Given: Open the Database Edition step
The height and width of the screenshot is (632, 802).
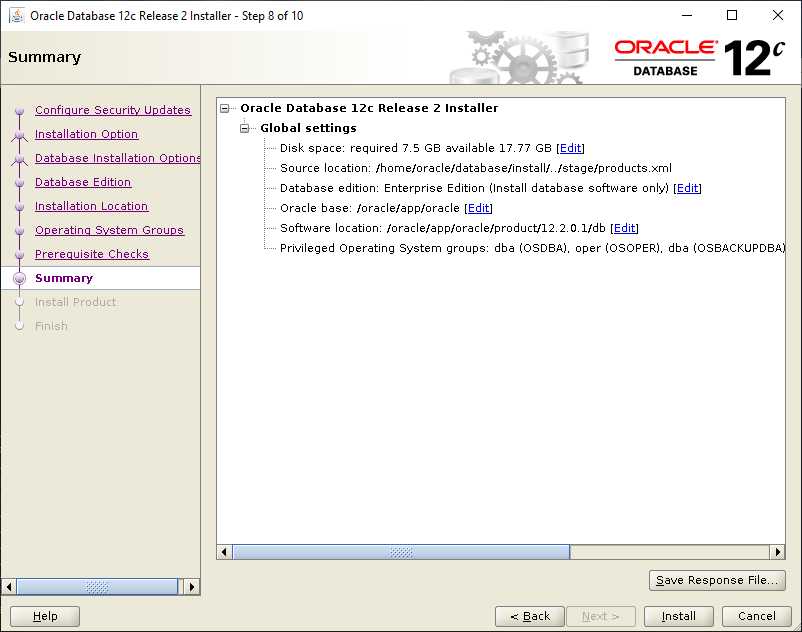Looking at the screenshot, I should coord(83,182).
